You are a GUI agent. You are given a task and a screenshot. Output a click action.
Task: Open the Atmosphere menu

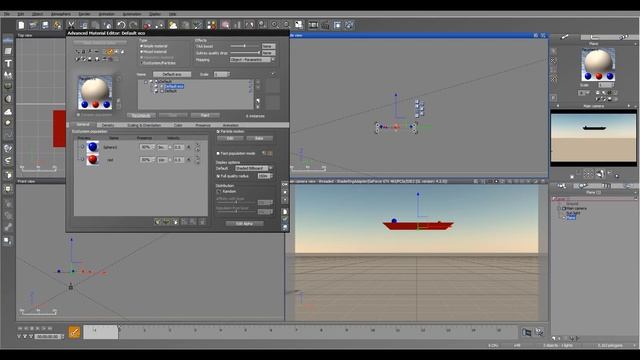click(60, 14)
